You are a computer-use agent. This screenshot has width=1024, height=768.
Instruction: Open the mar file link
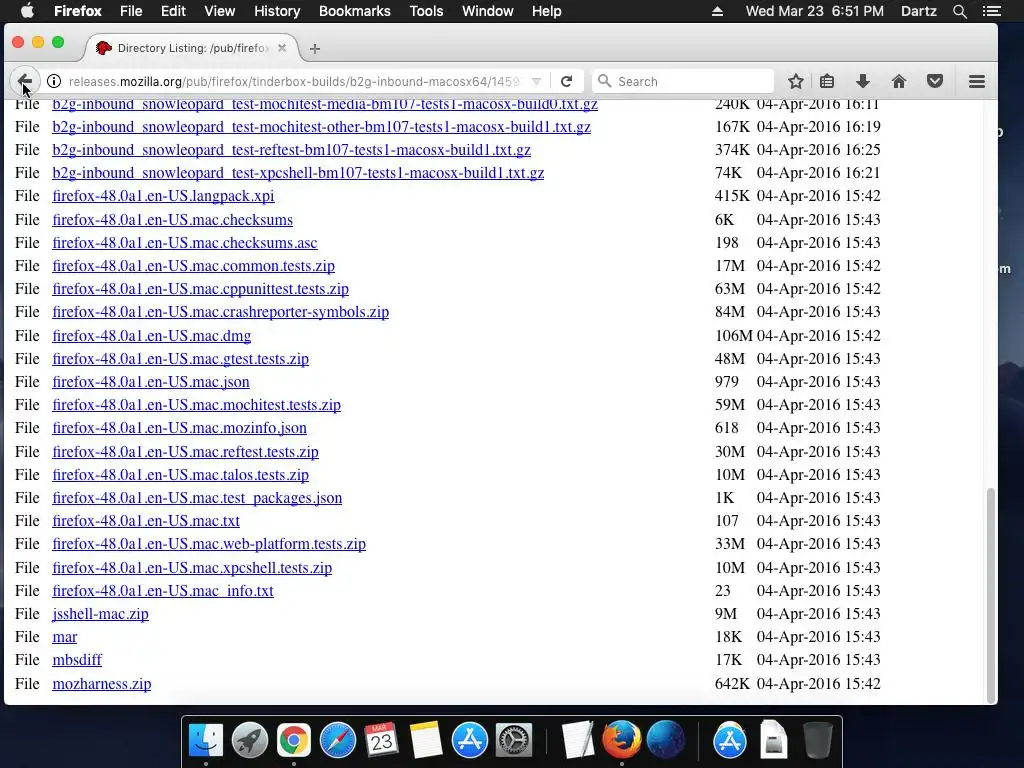pyautogui.click(x=65, y=637)
